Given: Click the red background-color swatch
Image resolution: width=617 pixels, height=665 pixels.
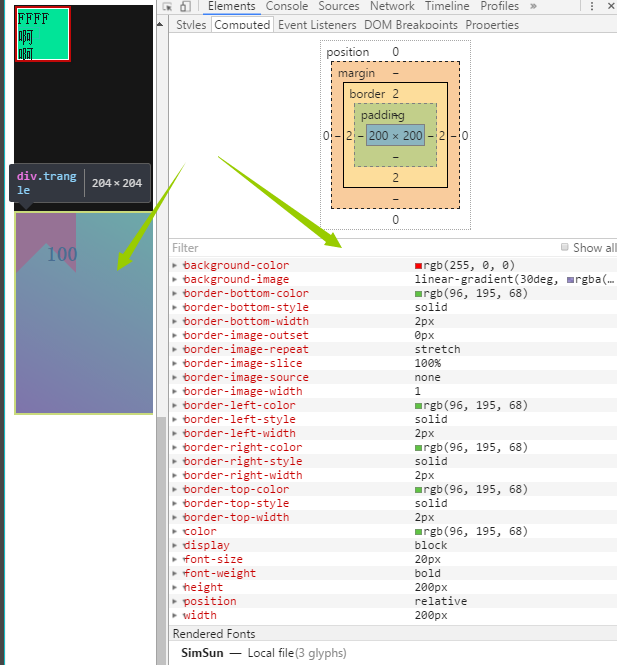Looking at the screenshot, I should (x=419, y=266).
